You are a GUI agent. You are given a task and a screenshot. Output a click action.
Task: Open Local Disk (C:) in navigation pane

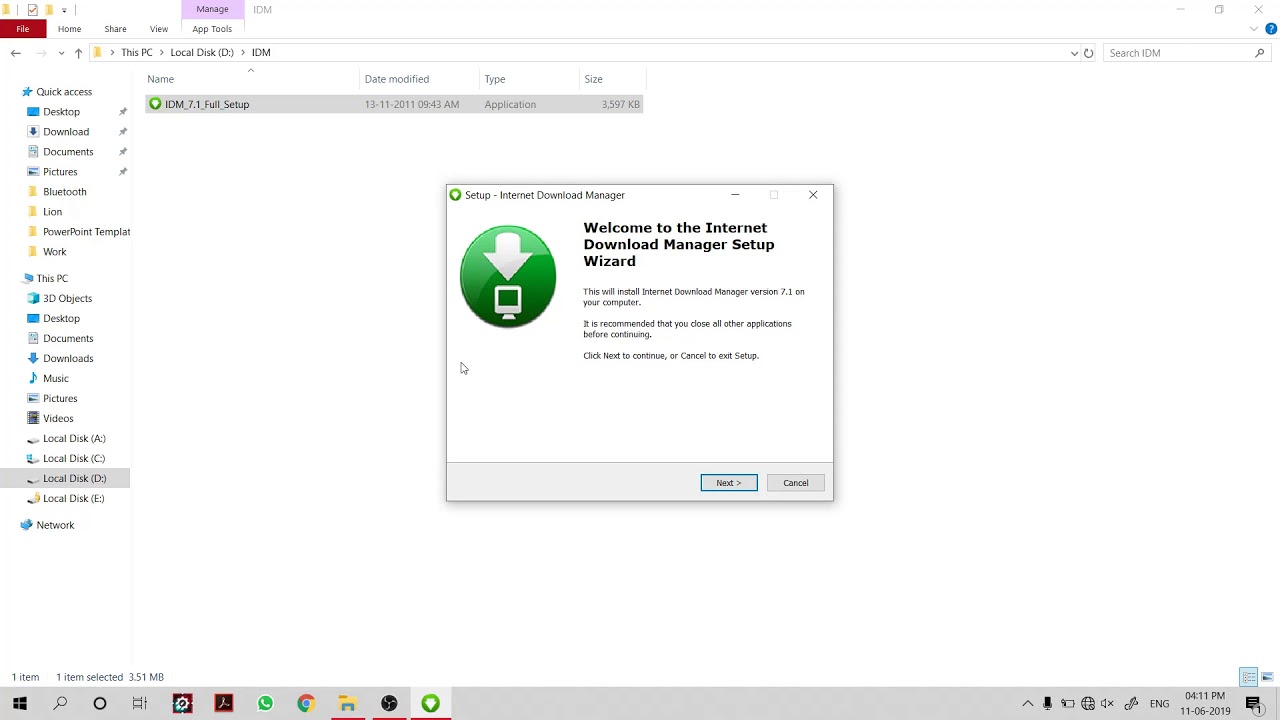[x=74, y=459]
